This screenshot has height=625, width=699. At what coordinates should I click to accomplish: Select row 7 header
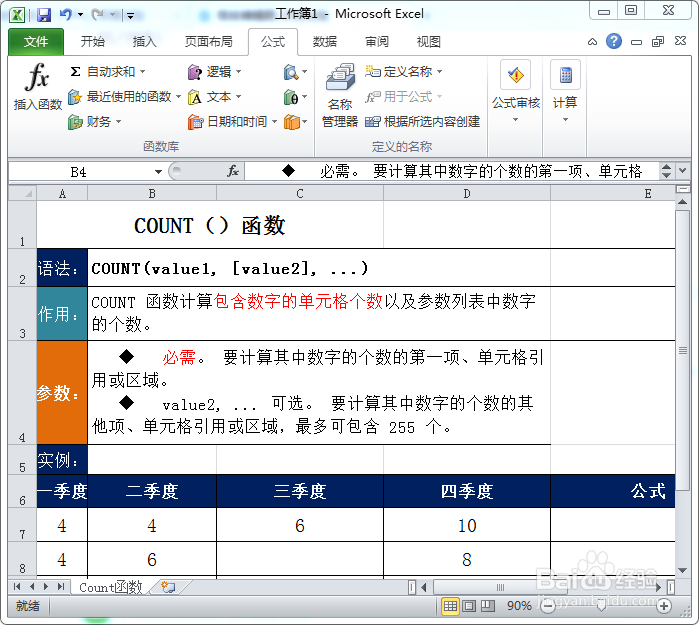coord(22,525)
